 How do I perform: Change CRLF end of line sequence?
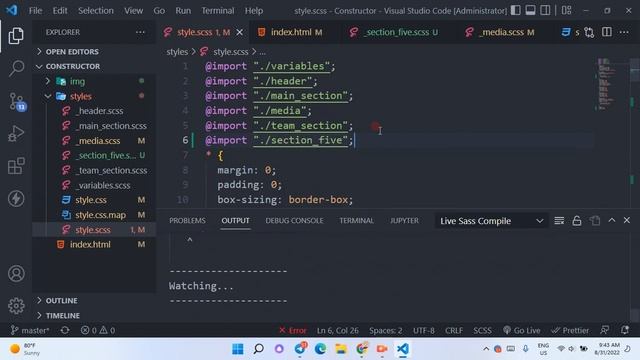454,330
